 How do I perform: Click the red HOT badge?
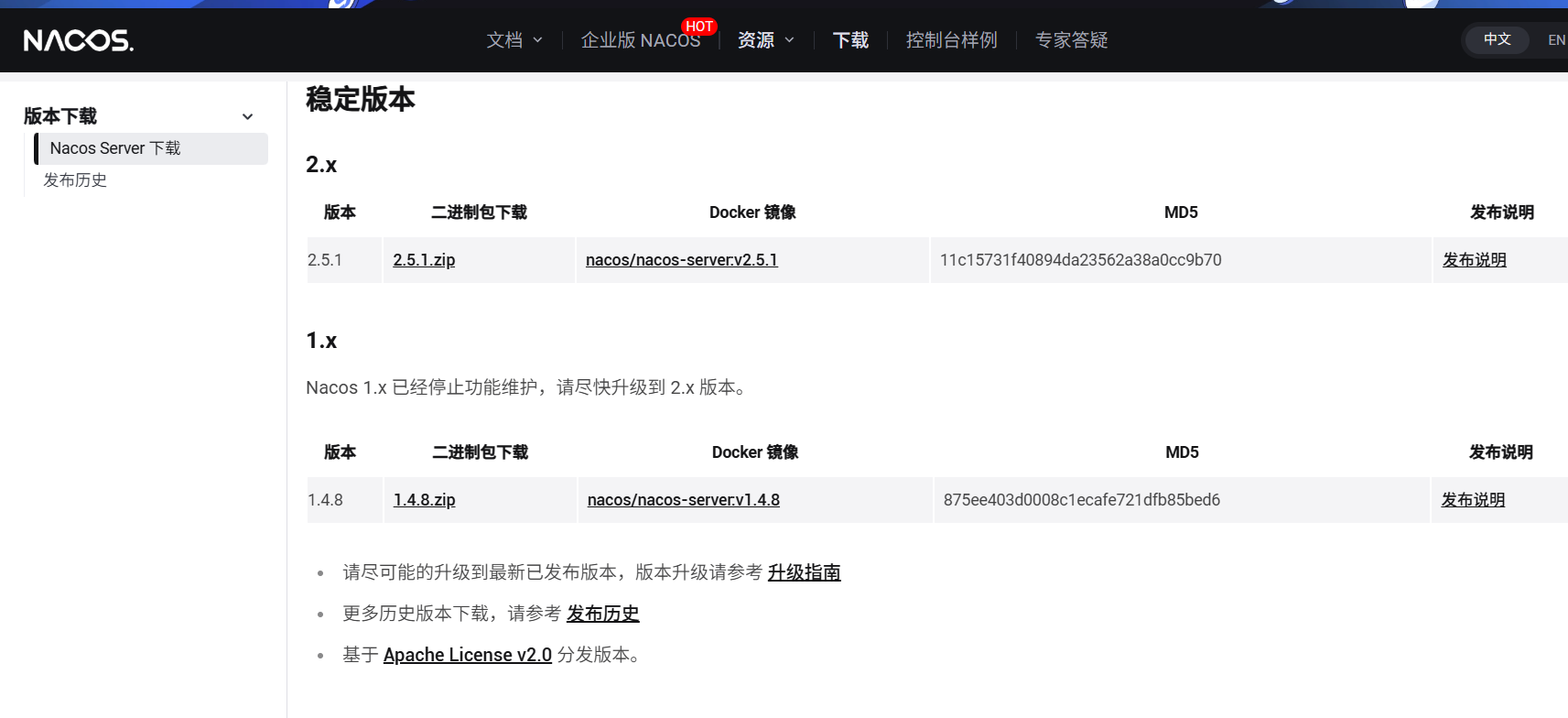[699, 27]
